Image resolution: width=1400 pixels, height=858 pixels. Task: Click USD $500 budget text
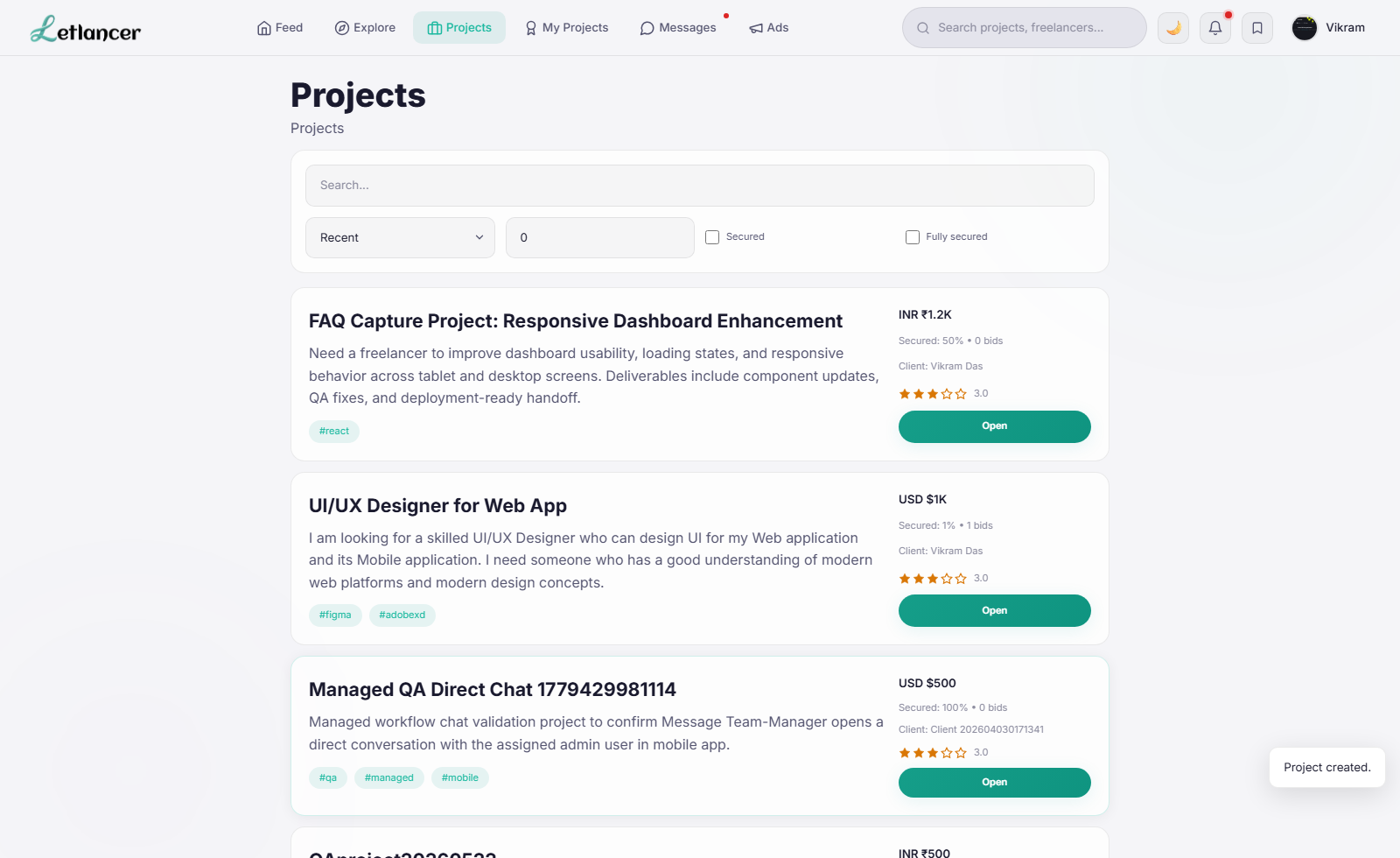[x=927, y=684]
